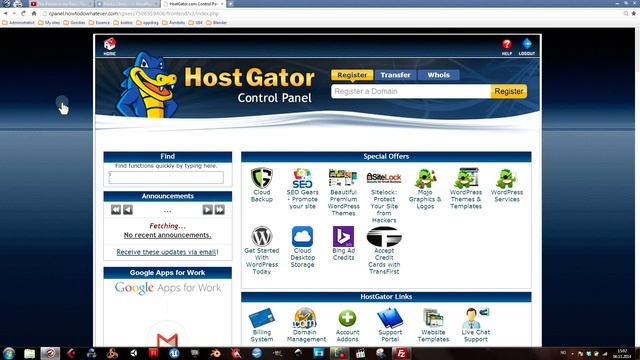
Task: Jump to first announcement with rewind button
Action: click(116, 210)
